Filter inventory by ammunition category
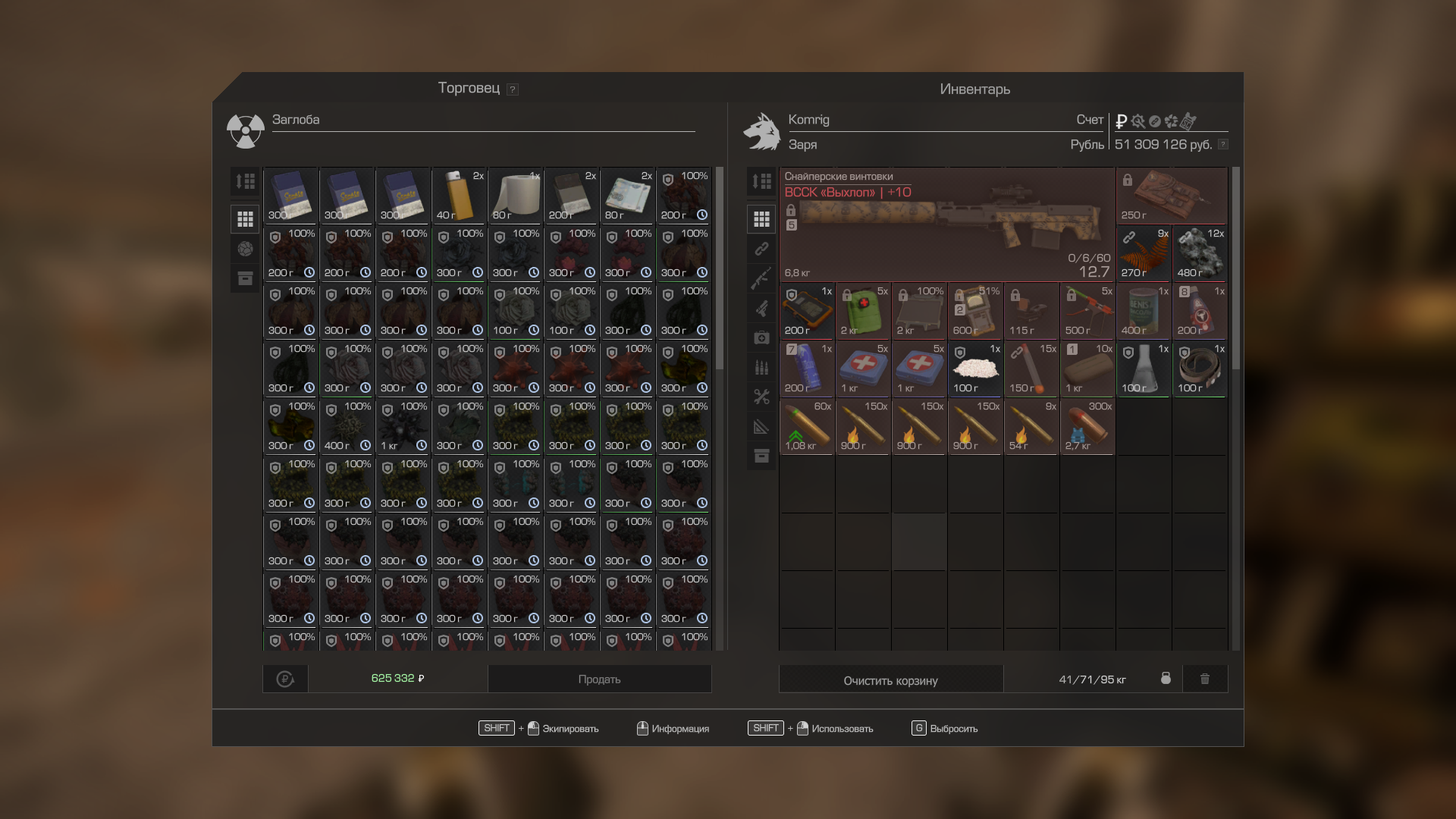Viewport: 1456px width, 819px height. [x=761, y=367]
